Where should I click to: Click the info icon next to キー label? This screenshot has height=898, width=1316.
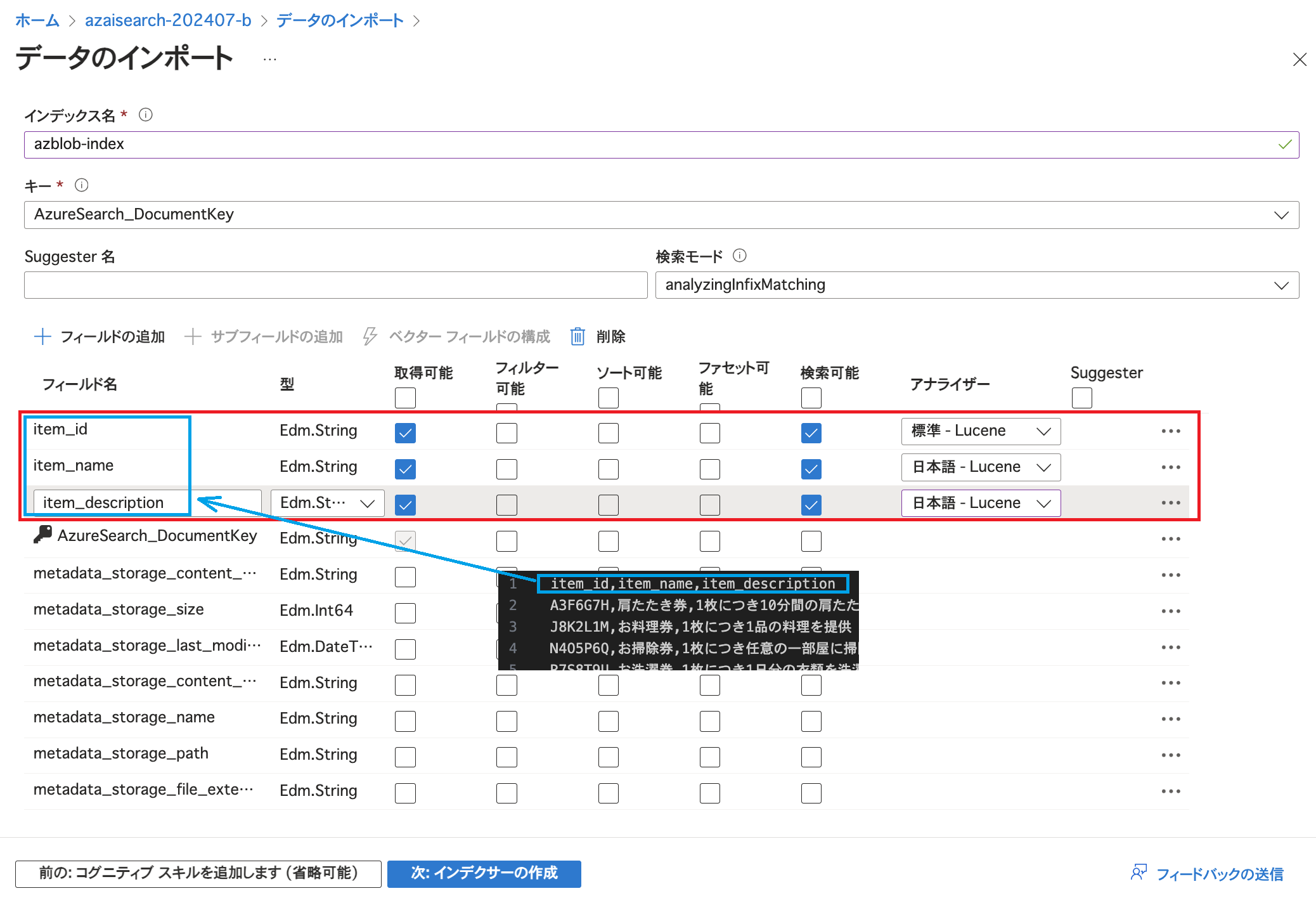81,185
